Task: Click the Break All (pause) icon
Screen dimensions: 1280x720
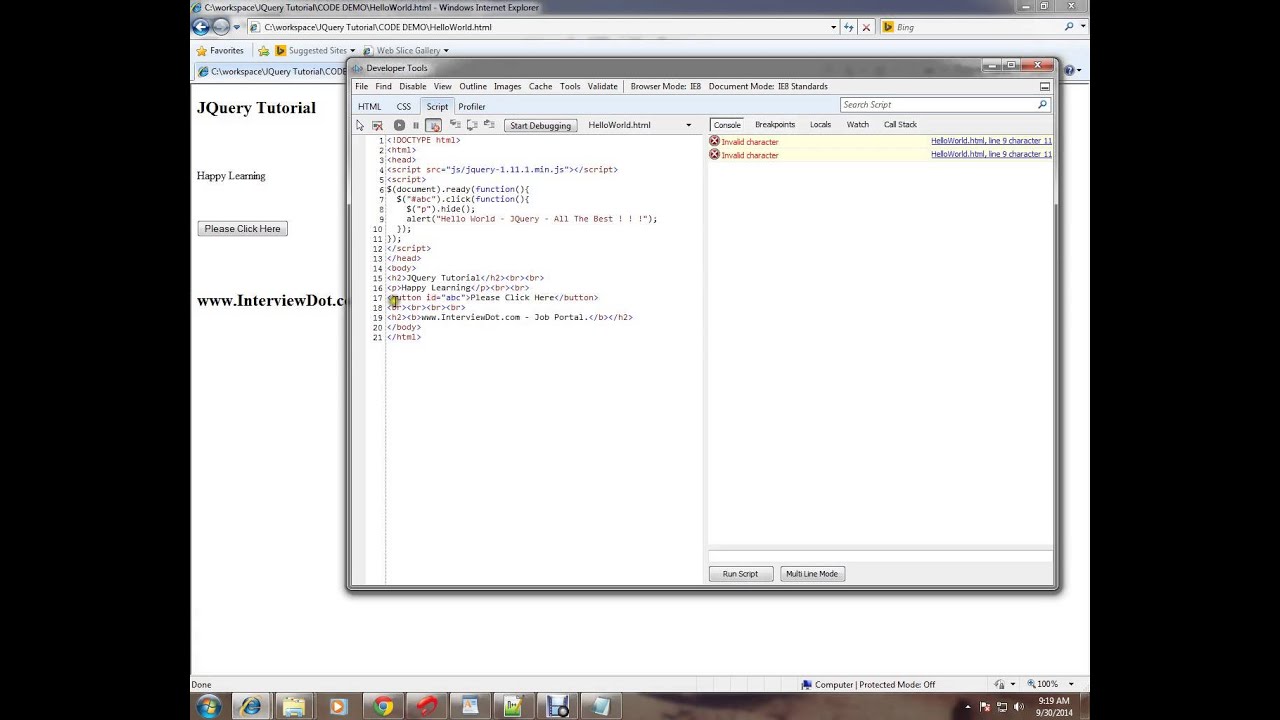Action: click(416, 125)
